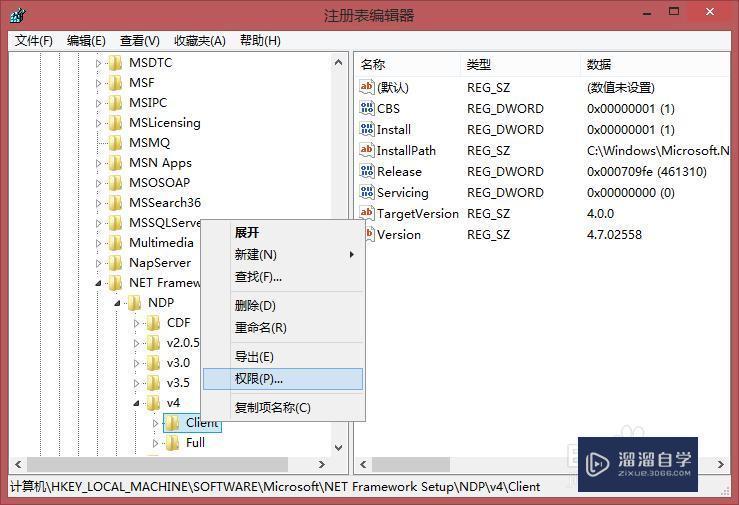Click tree pane scroll up arrow
This screenshot has width=739, height=505.
[x=338, y=62]
